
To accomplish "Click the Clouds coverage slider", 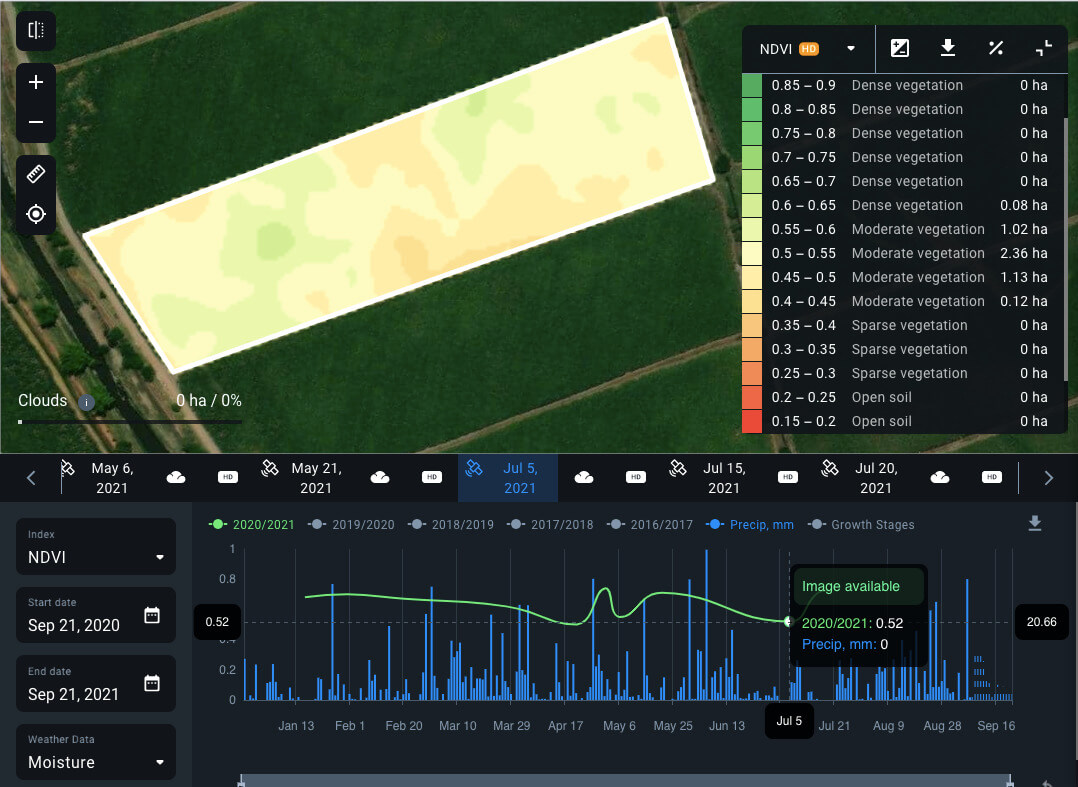I will click(130, 421).
